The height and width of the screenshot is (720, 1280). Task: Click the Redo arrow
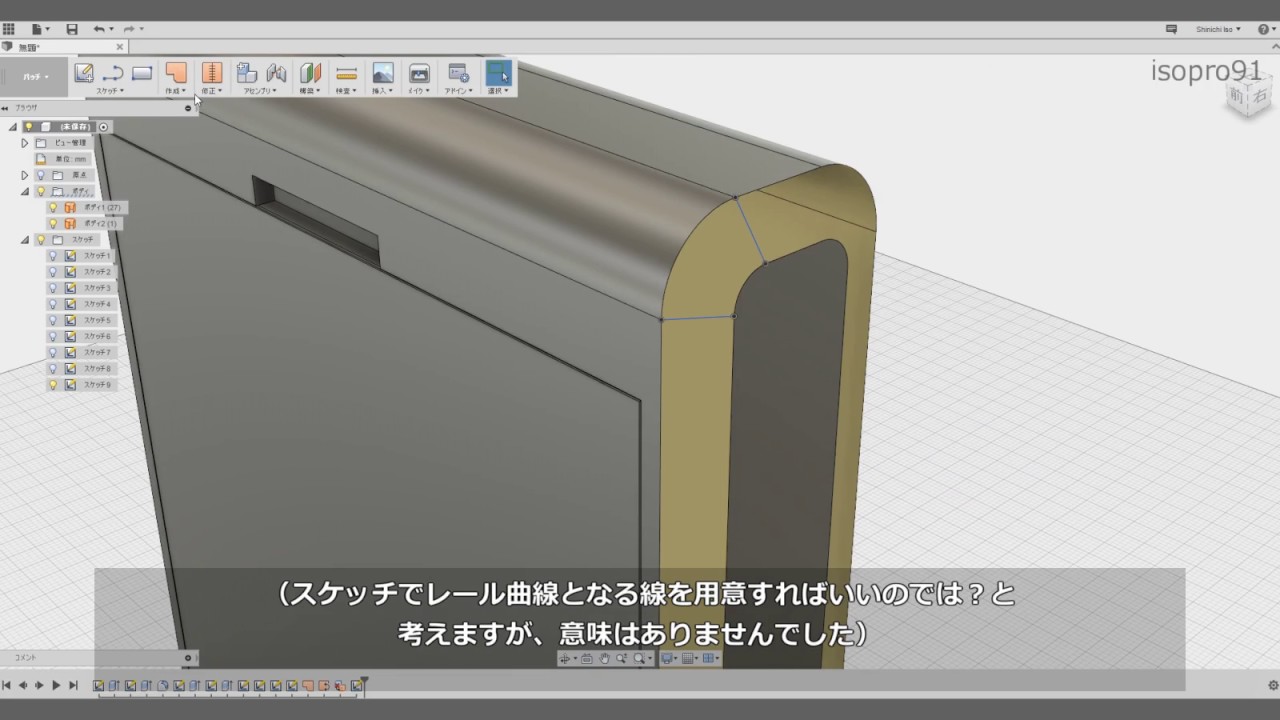click(129, 29)
